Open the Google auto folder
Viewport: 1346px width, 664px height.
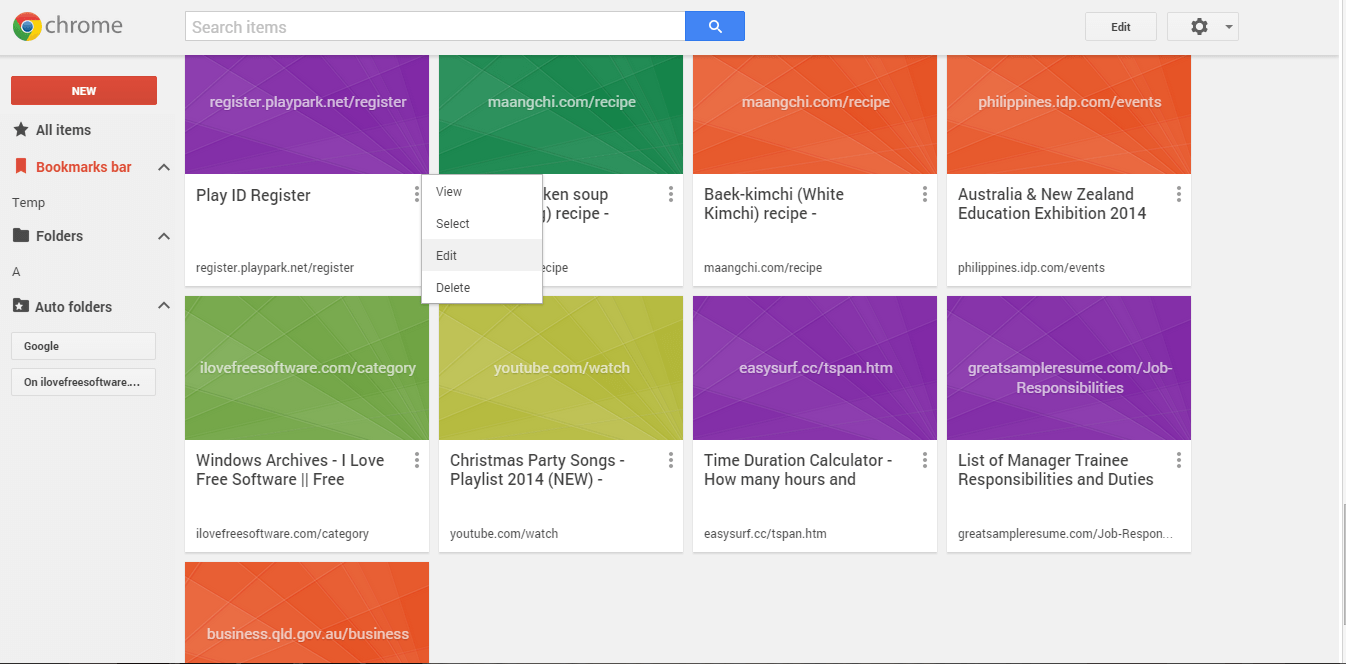coord(83,346)
